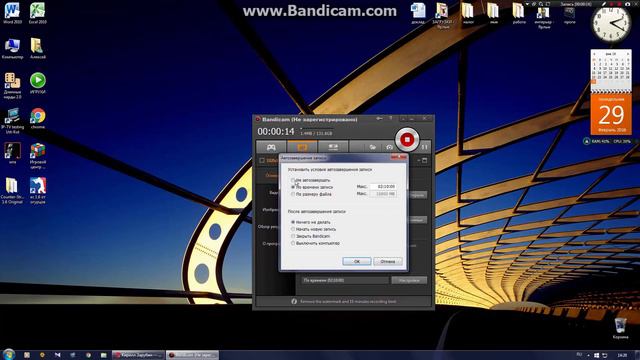Click the remove watermark banner link
The width and height of the screenshot is (640, 360).
pos(348,301)
